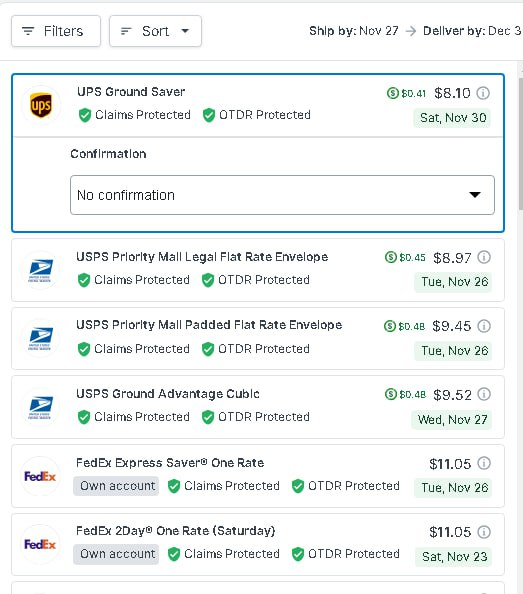
Task: Click Tue, Nov 26 badge on Legal Flat Rate
Action: click(453, 282)
